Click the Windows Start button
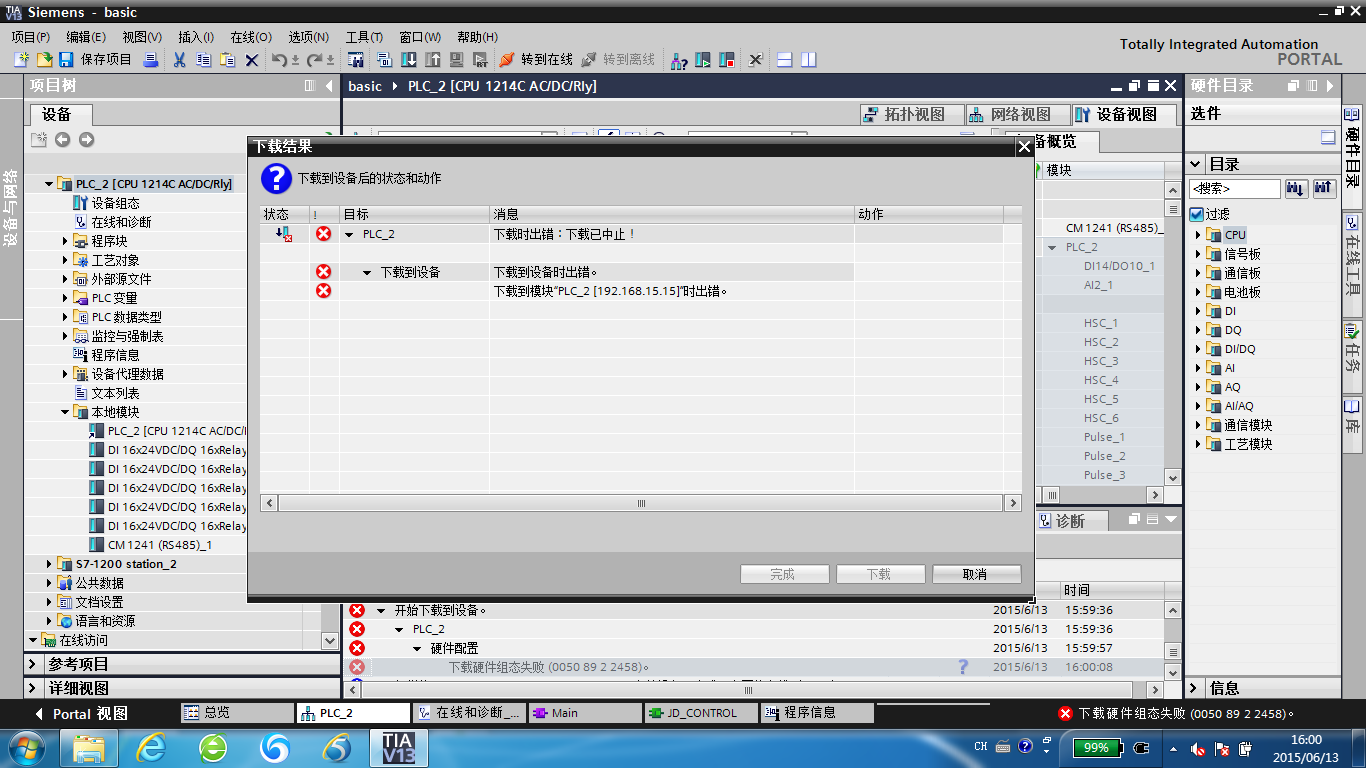The height and width of the screenshot is (768, 1366). click(25, 747)
